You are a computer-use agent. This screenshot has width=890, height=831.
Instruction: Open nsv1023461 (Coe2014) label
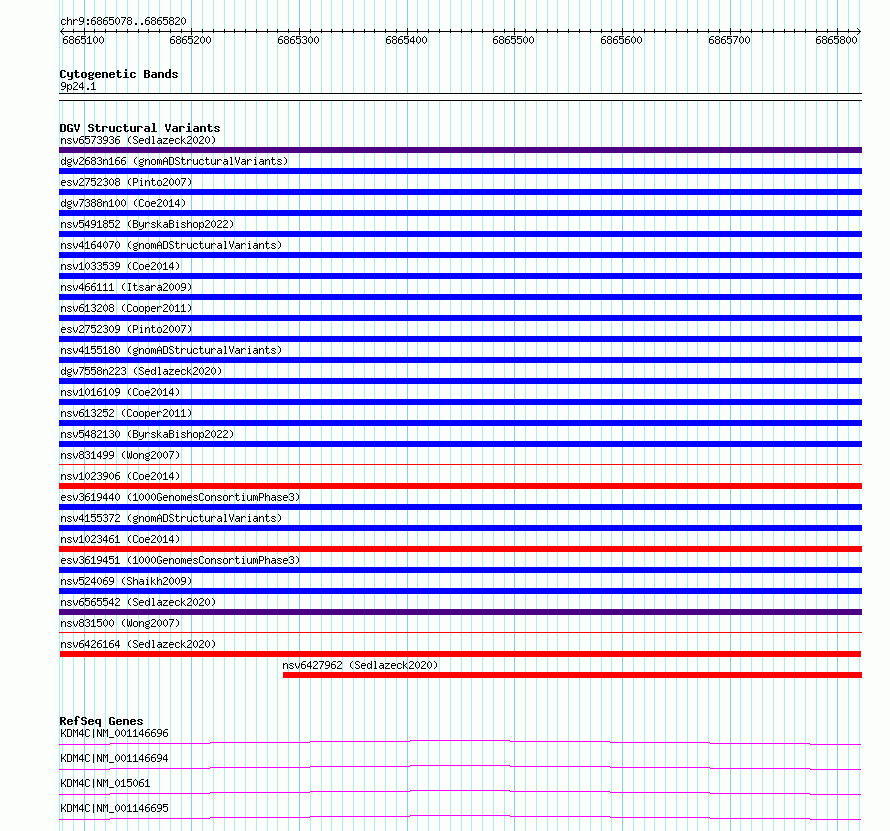[x=120, y=539]
